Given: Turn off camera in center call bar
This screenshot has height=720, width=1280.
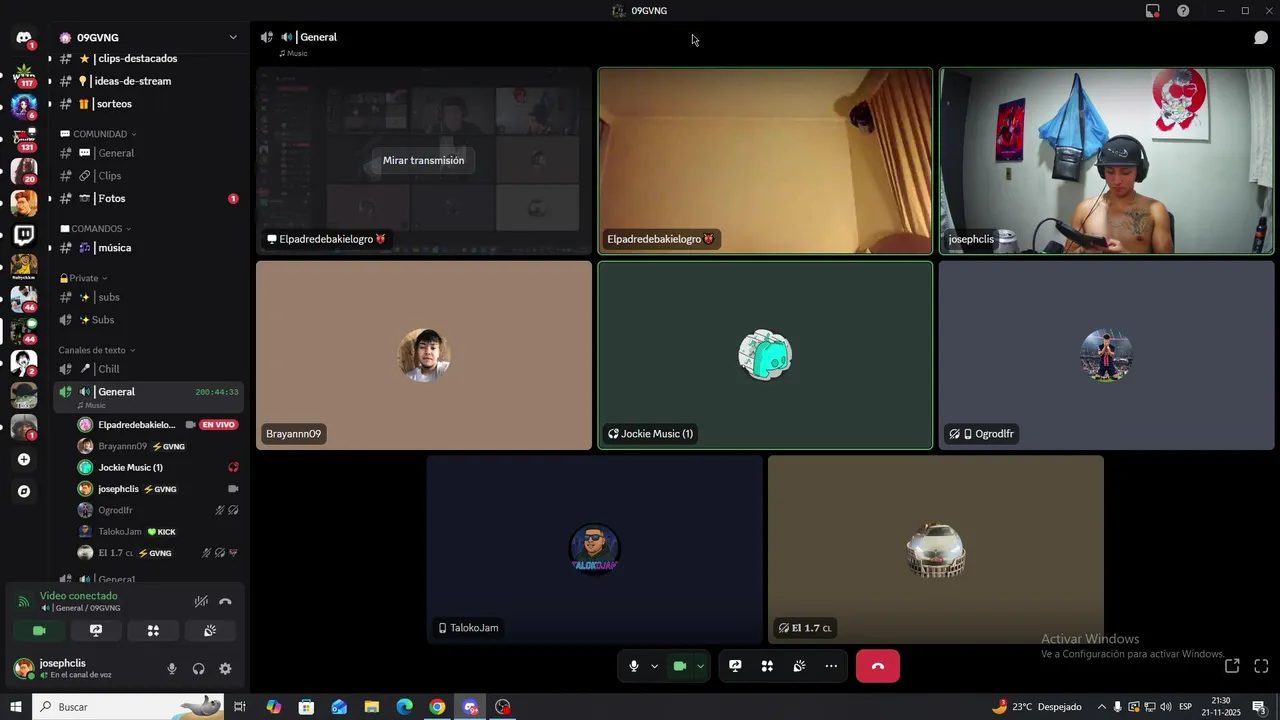Looking at the screenshot, I should point(680,666).
